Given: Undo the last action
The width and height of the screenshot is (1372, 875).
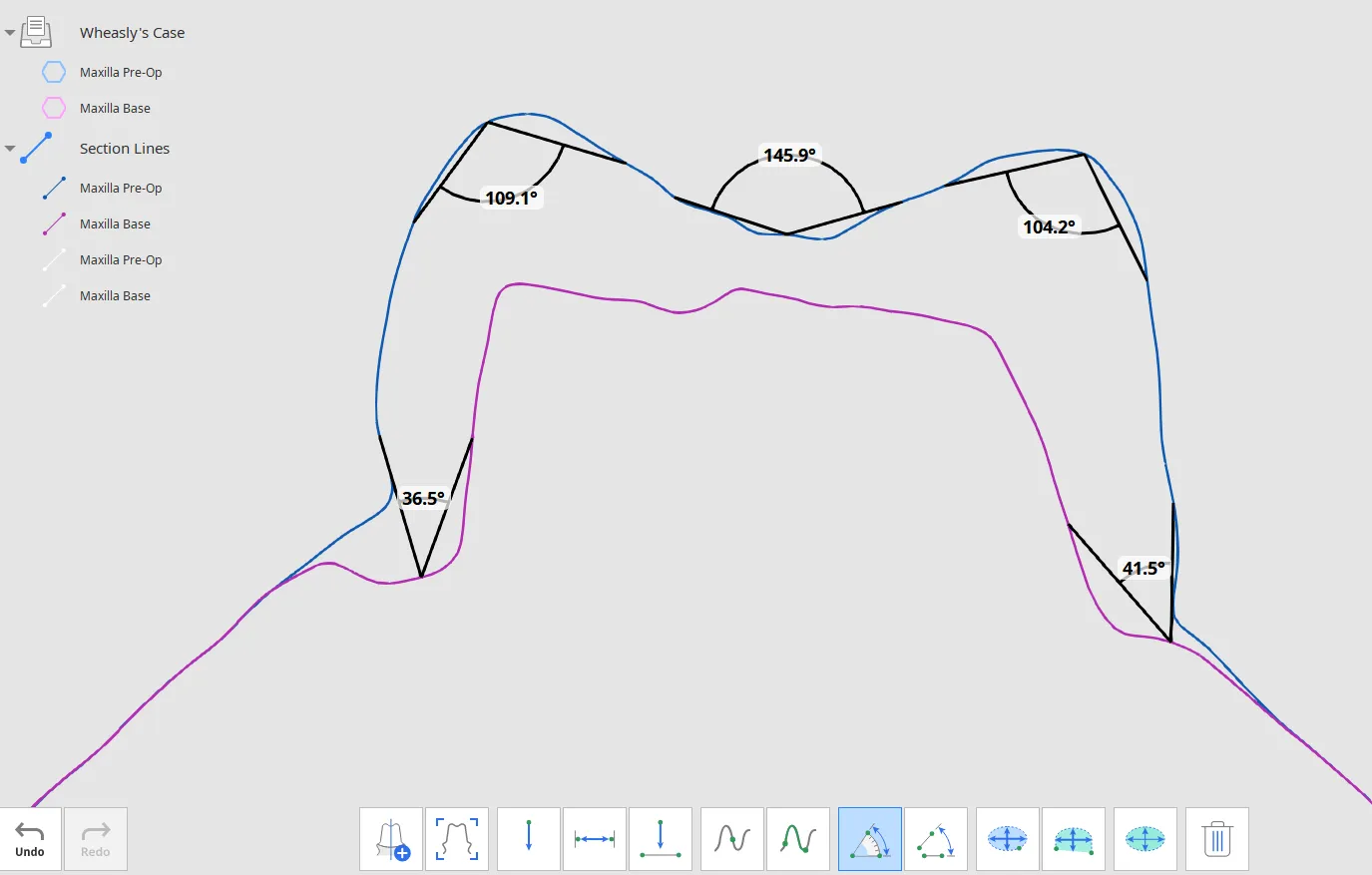Looking at the screenshot, I should [30, 839].
